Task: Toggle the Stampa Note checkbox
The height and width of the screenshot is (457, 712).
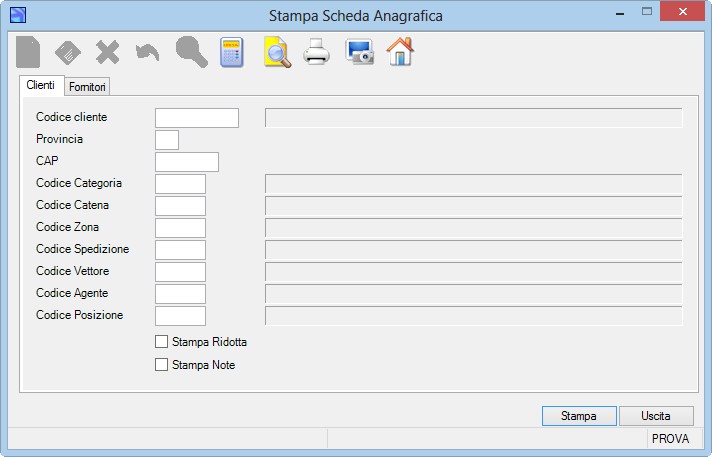Action: [161, 364]
